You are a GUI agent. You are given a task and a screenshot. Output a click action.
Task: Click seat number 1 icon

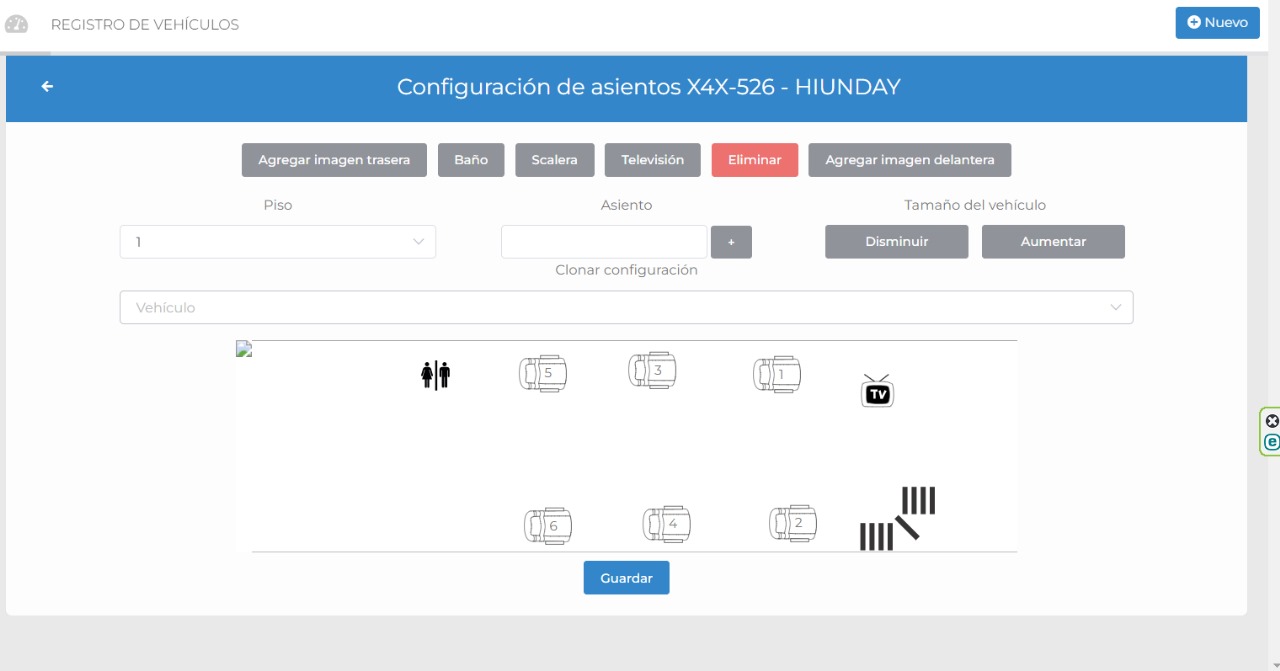777,374
